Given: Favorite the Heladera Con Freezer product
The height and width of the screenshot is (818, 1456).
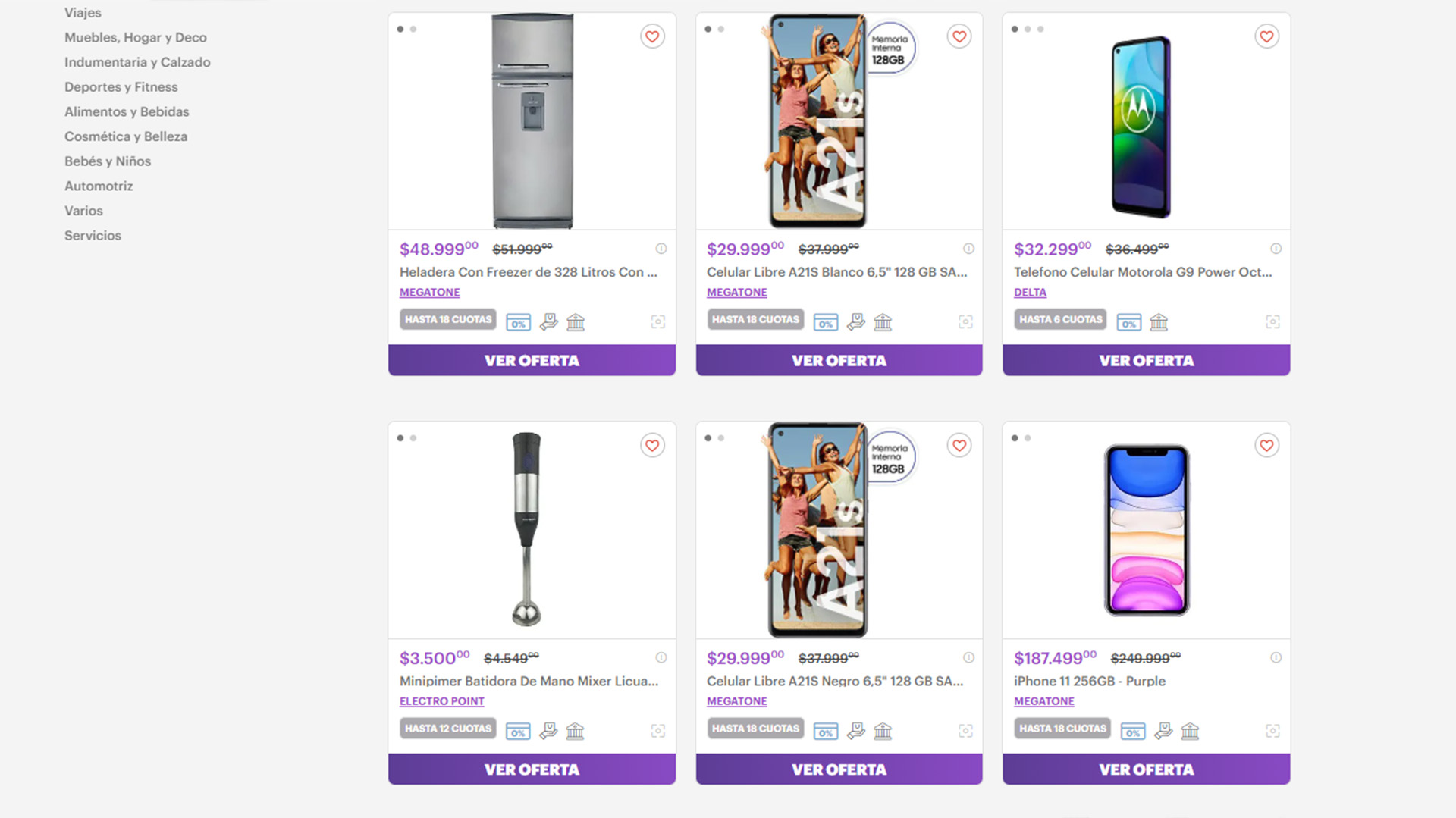Looking at the screenshot, I should tap(652, 36).
